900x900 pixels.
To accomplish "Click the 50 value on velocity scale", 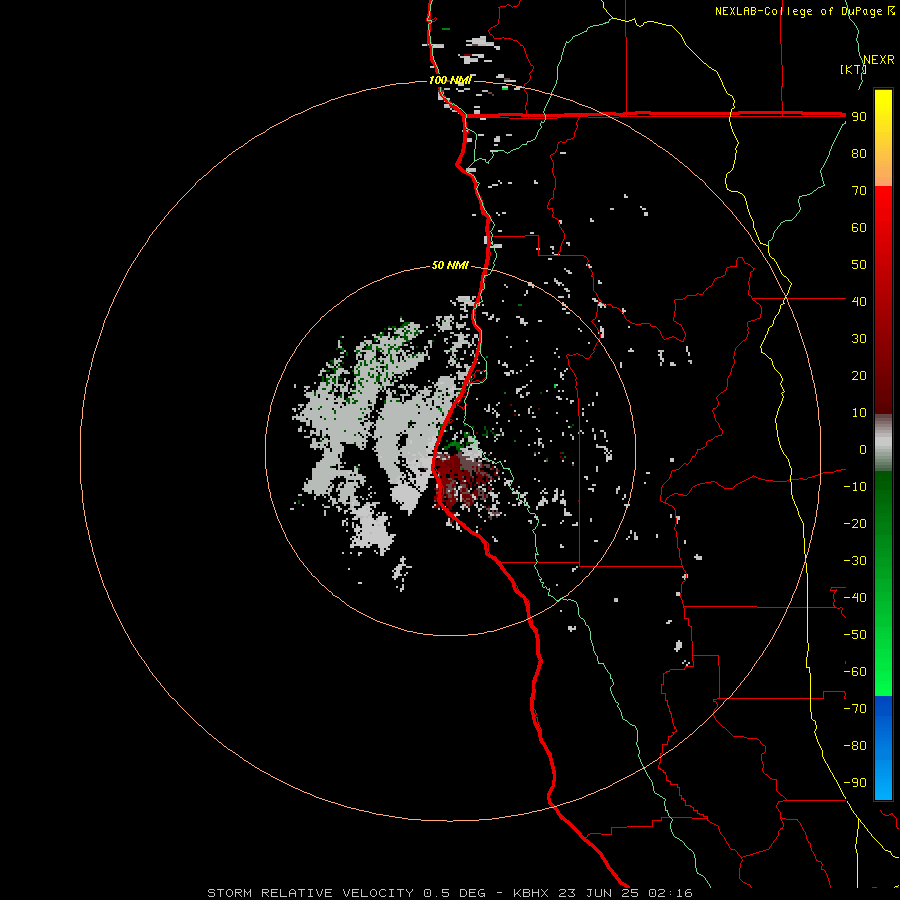I will pyautogui.click(x=859, y=265).
